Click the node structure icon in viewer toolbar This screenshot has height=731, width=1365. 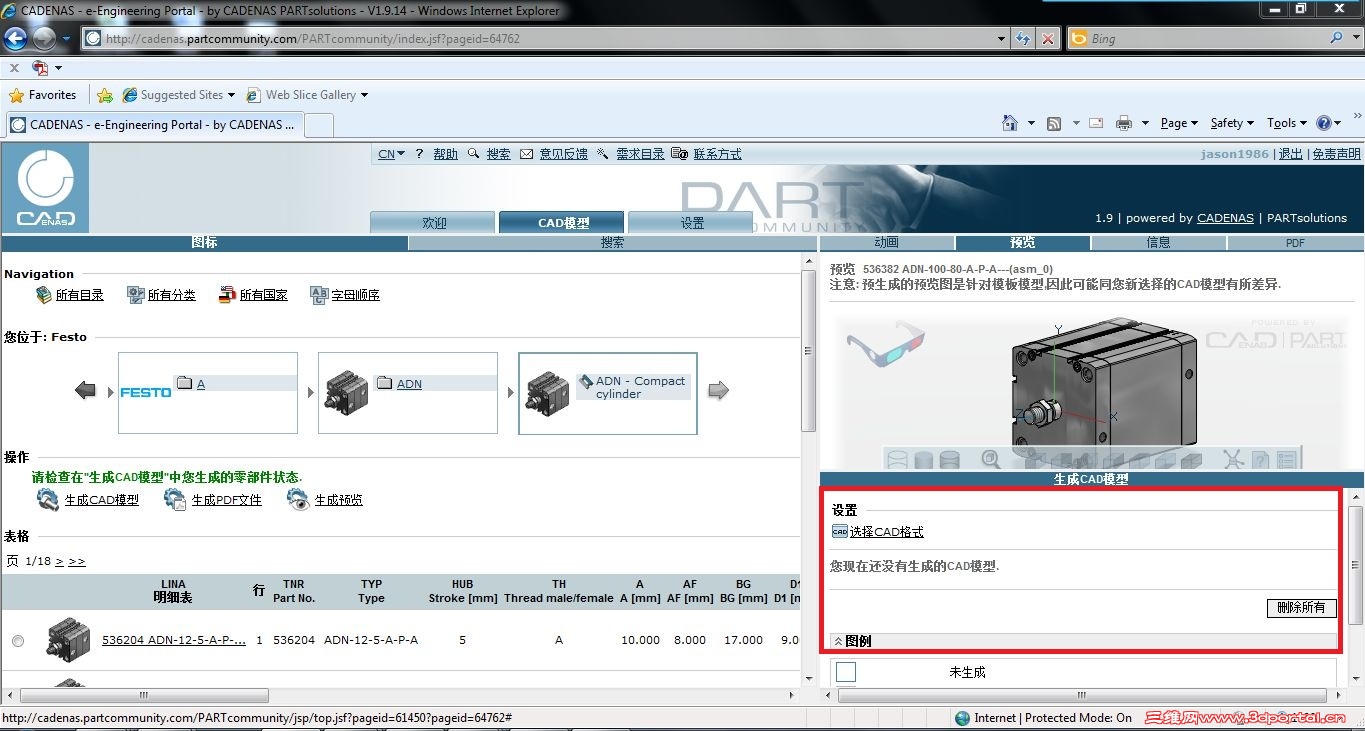coord(1233,459)
